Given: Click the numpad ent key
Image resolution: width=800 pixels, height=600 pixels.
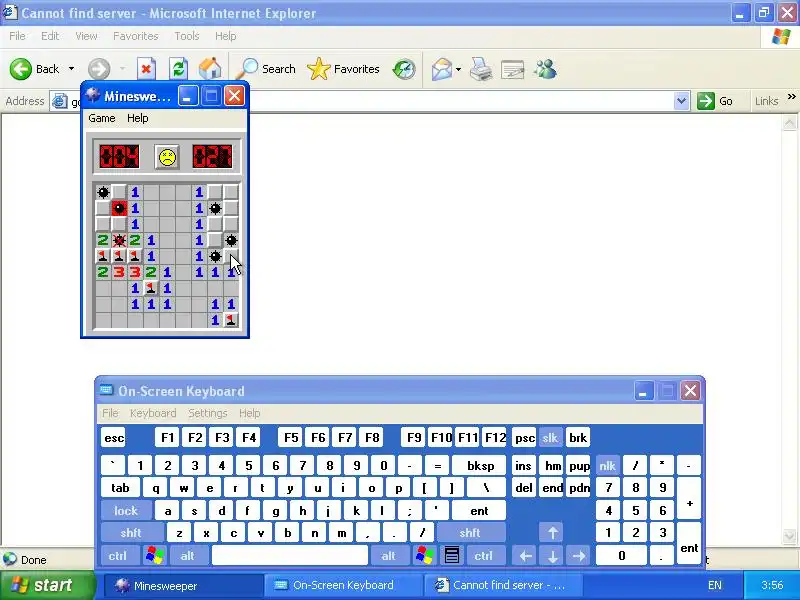Looking at the screenshot, I should [x=689, y=544].
